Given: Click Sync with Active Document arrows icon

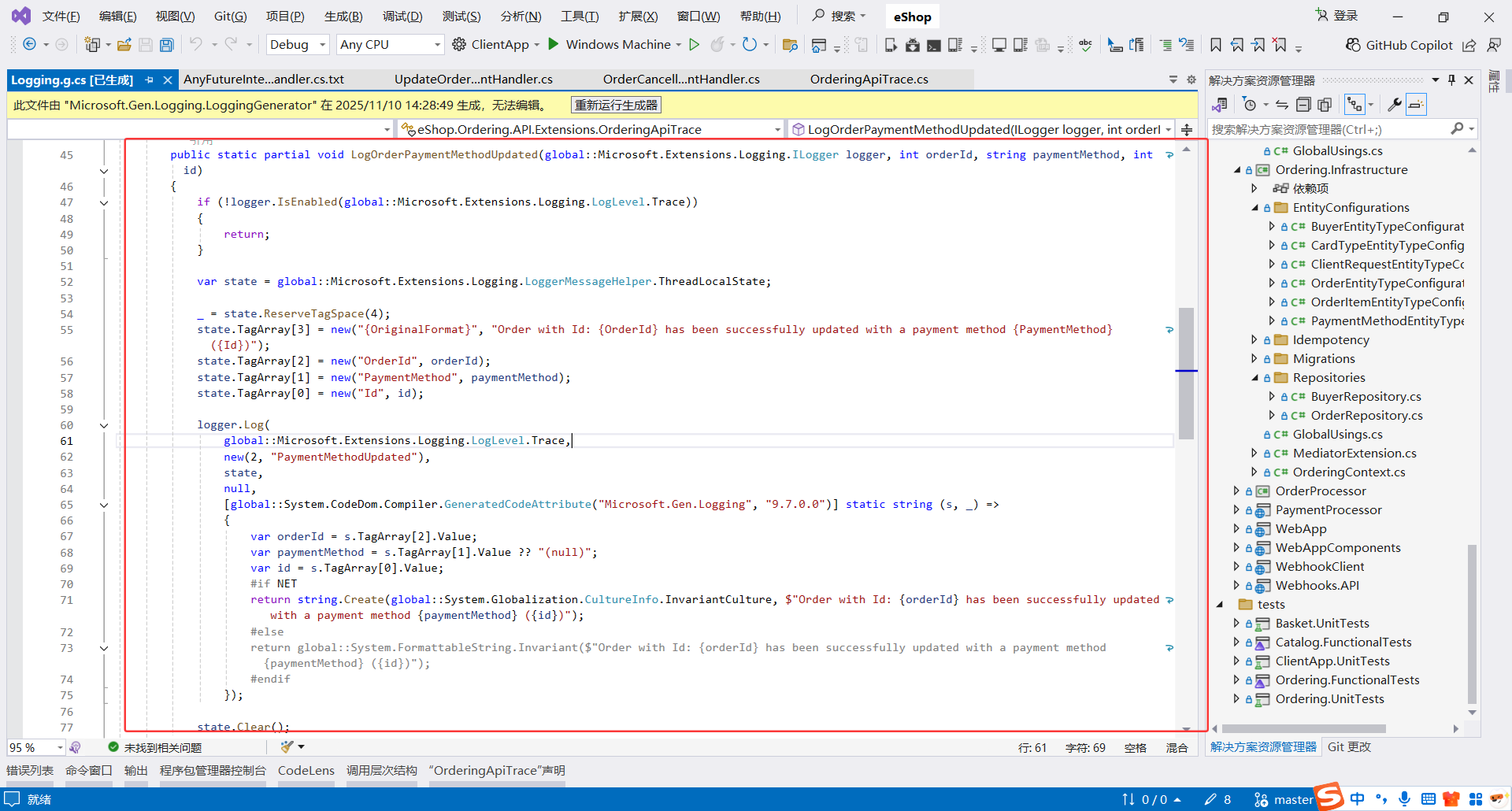Looking at the screenshot, I should [1282, 105].
